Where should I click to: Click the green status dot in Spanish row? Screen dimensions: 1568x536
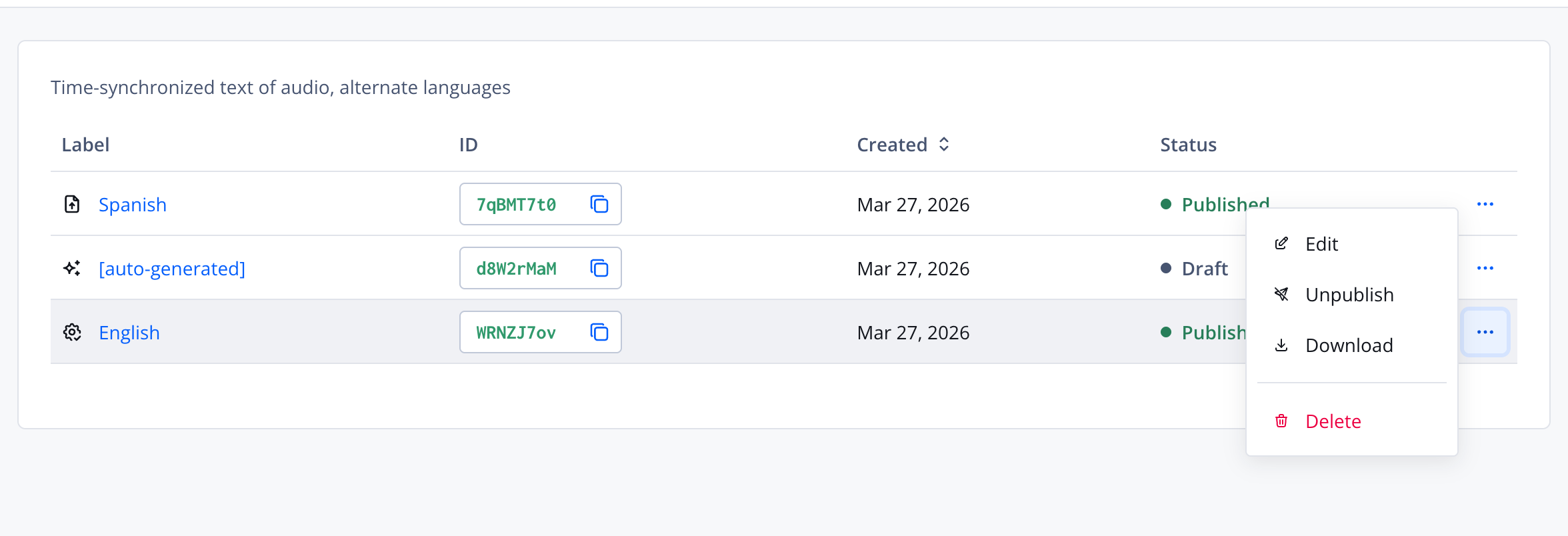pos(1166,204)
